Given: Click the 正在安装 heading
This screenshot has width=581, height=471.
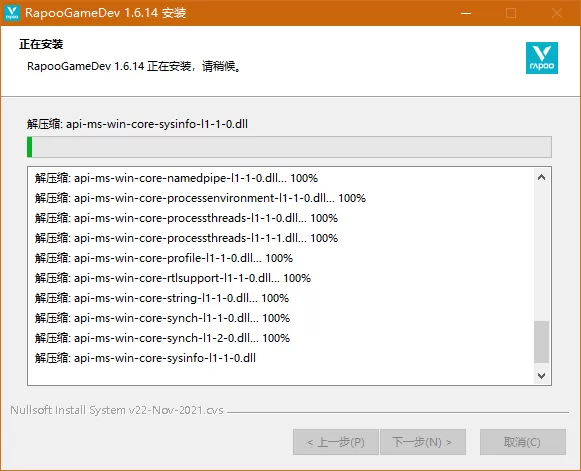Looking at the screenshot, I should (x=41, y=44).
